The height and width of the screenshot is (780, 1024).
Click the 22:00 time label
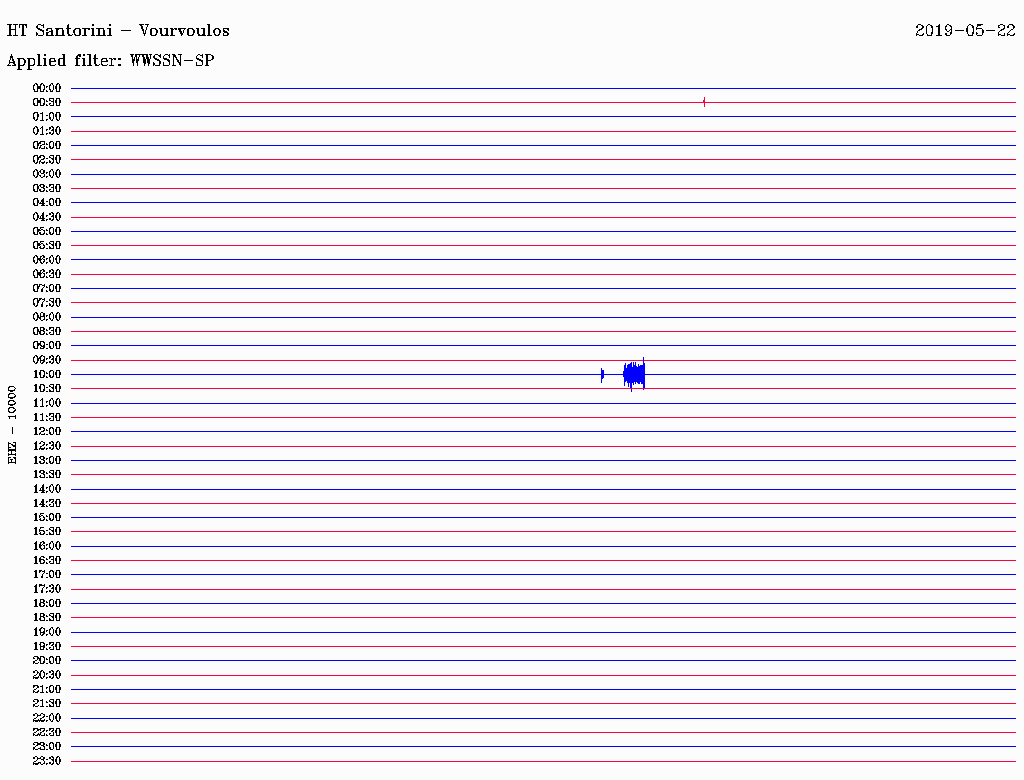tap(47, 718)
